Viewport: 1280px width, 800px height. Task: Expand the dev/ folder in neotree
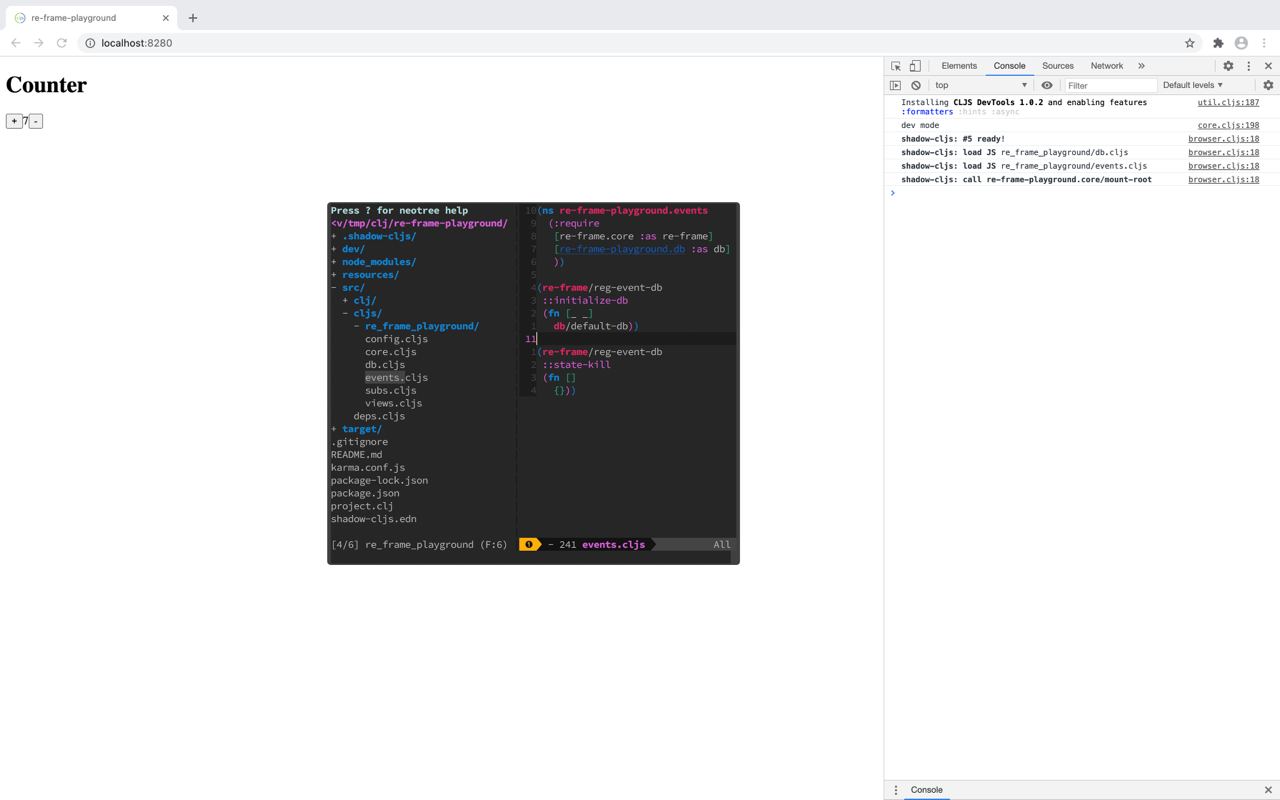tap(348, 249)
